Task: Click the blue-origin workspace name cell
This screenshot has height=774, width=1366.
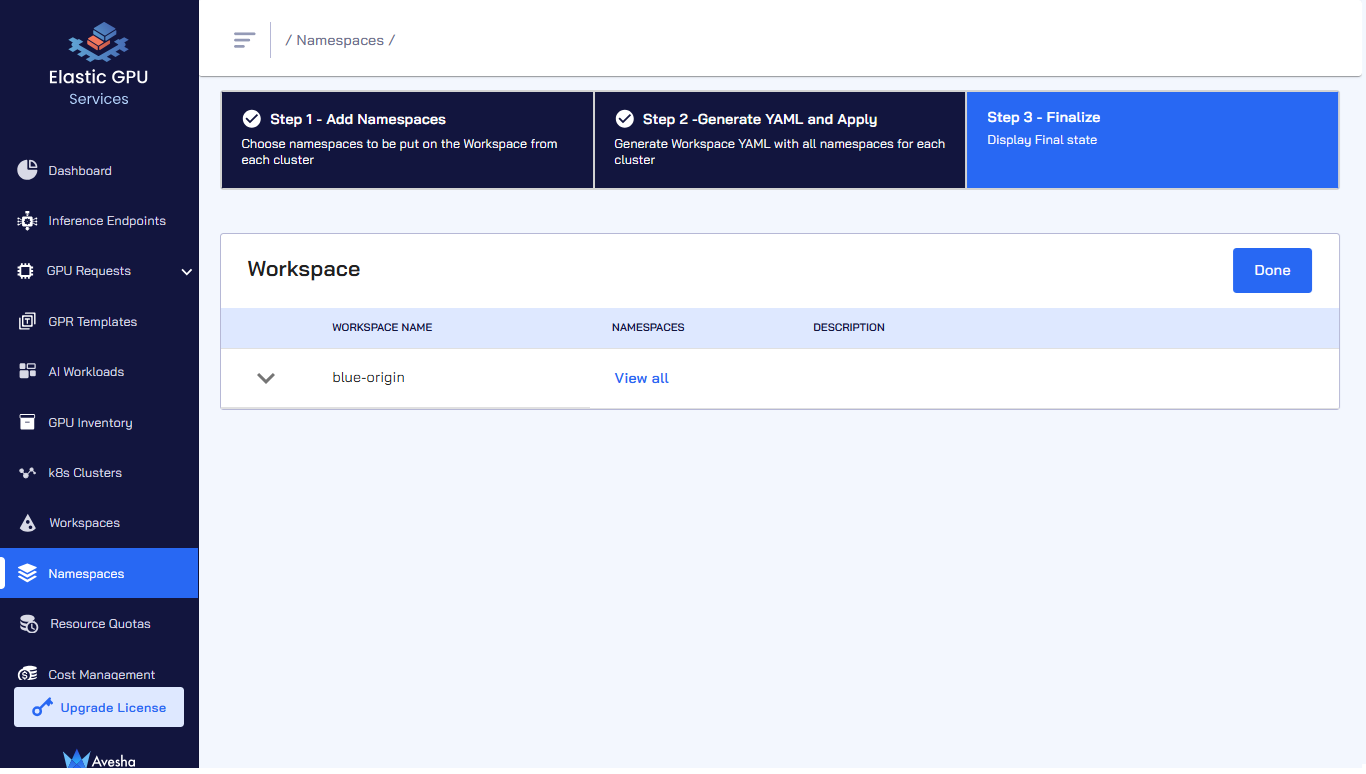Action: pos(369,378)
